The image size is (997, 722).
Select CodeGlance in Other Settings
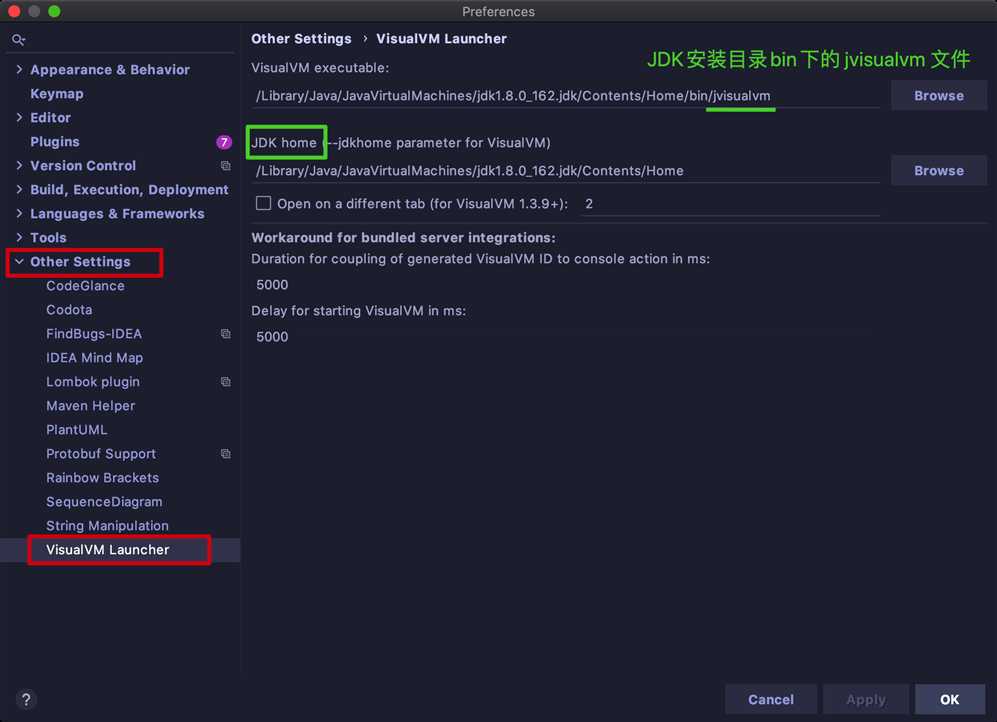[85, 286]
